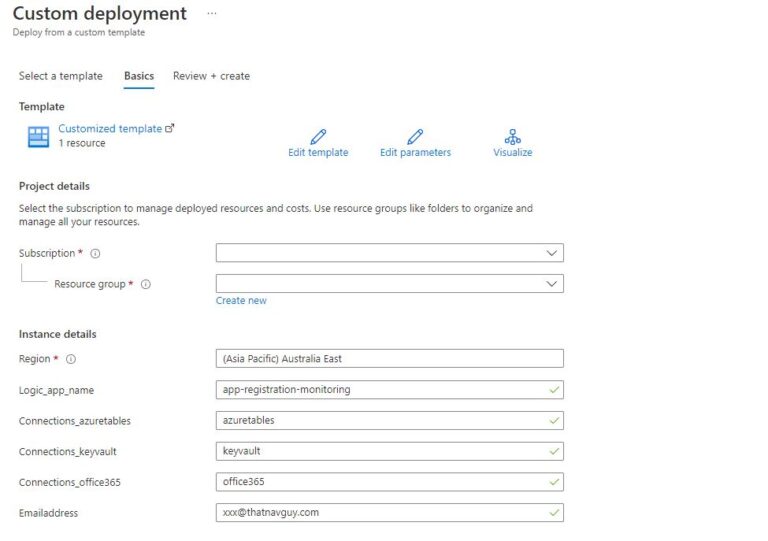The width and height of the screenshot is (768, 541).
Task: Click the Logic_app_name input field
Action: pos(389,390)
